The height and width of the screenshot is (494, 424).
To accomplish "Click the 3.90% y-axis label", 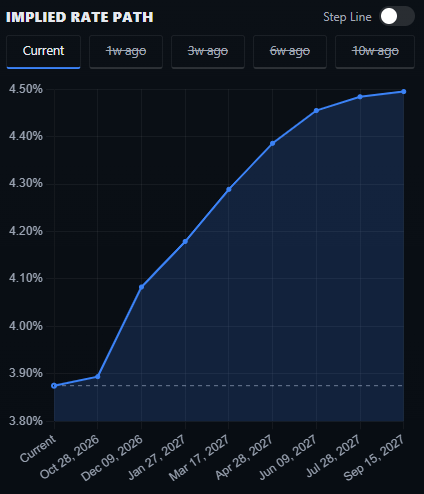I will click(26, 373).
